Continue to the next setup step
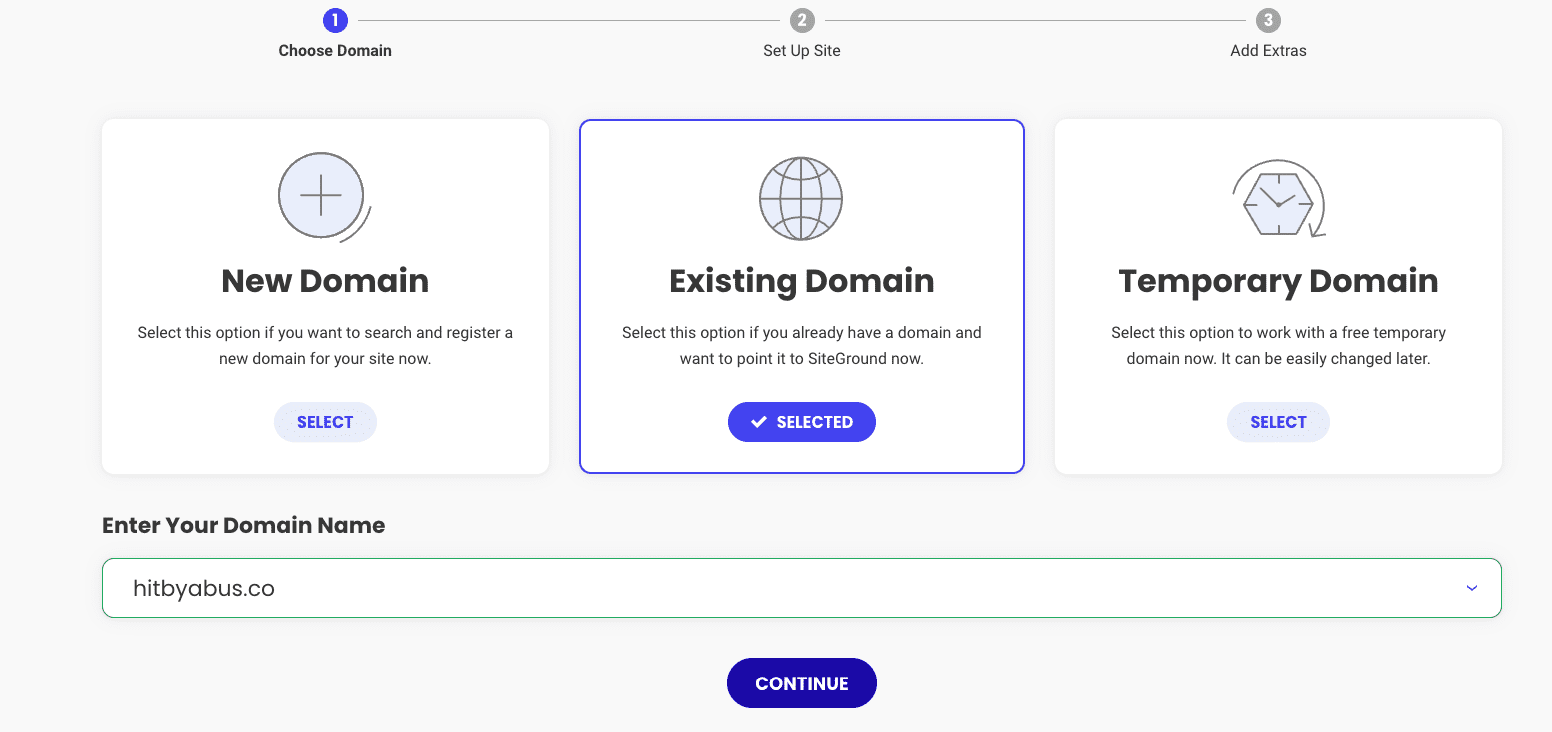The height and width of the screenshot is (732, 1552). (x=801, y=683)
